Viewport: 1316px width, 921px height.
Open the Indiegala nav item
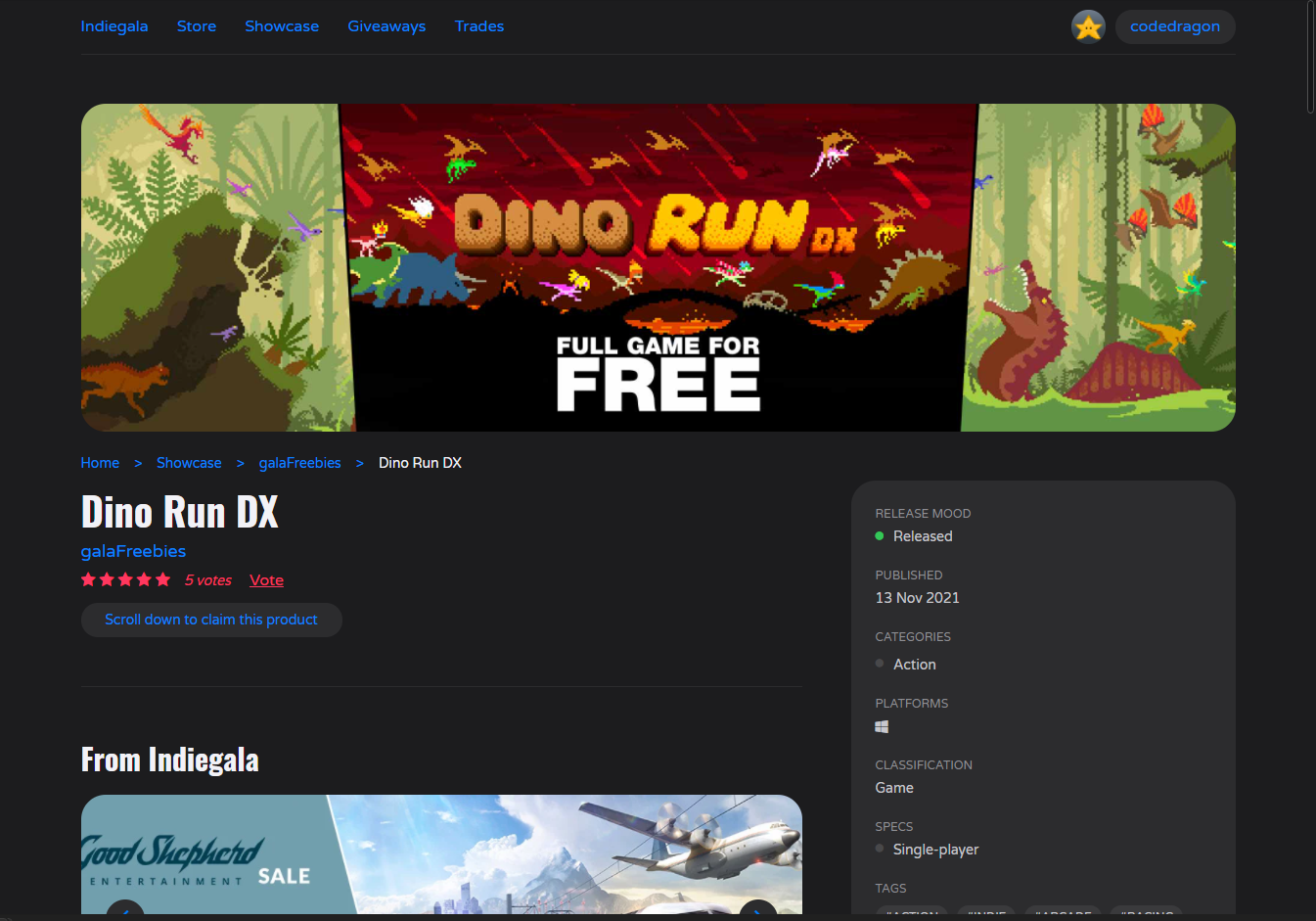coord(114,26)
